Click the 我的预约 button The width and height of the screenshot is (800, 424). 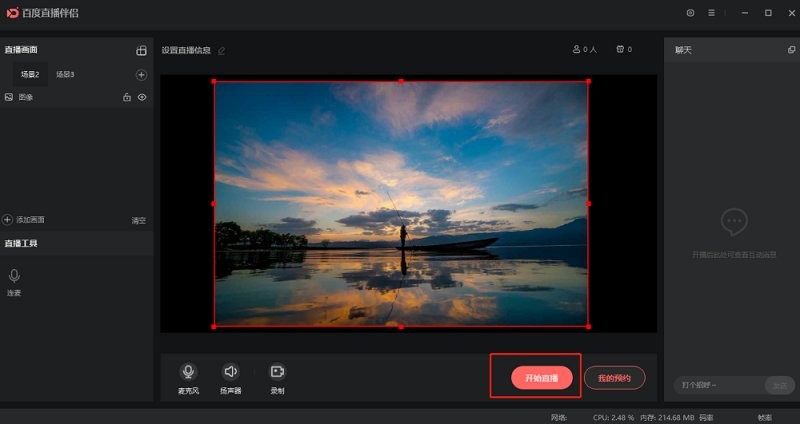pyautogui.click(x=614, y=378)
